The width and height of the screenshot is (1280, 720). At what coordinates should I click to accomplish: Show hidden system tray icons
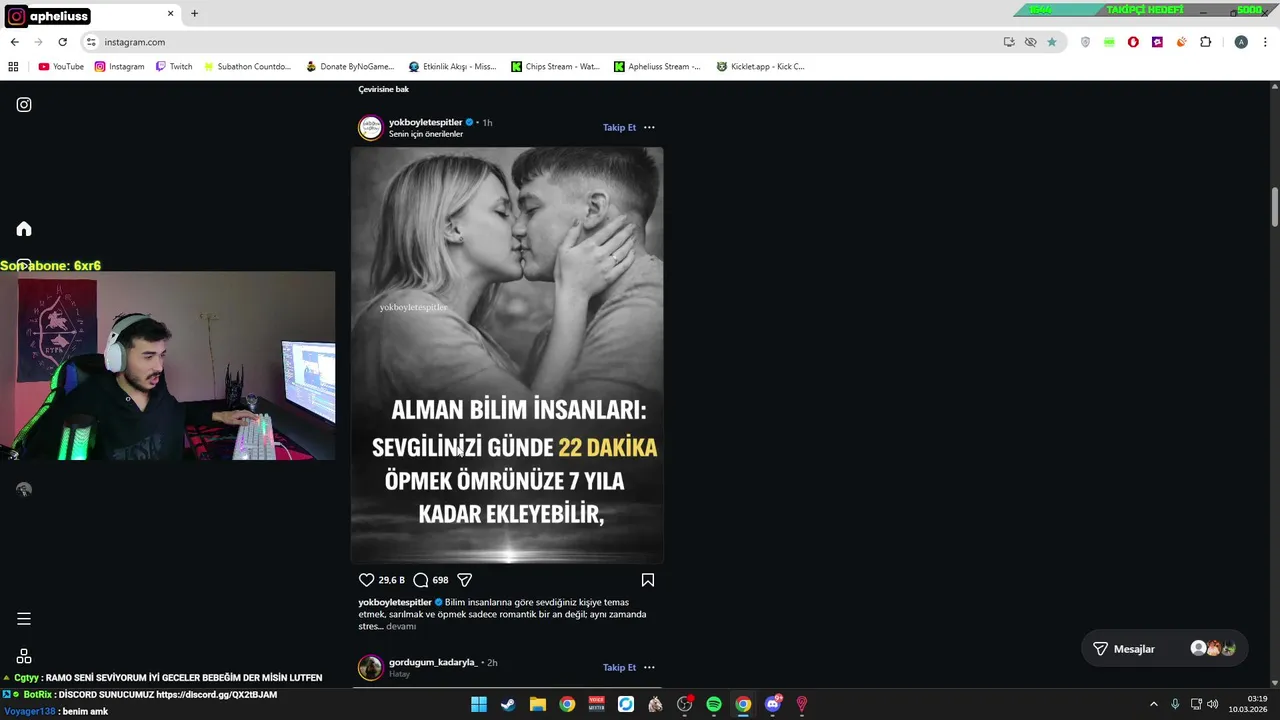[x=1153, y=704]
